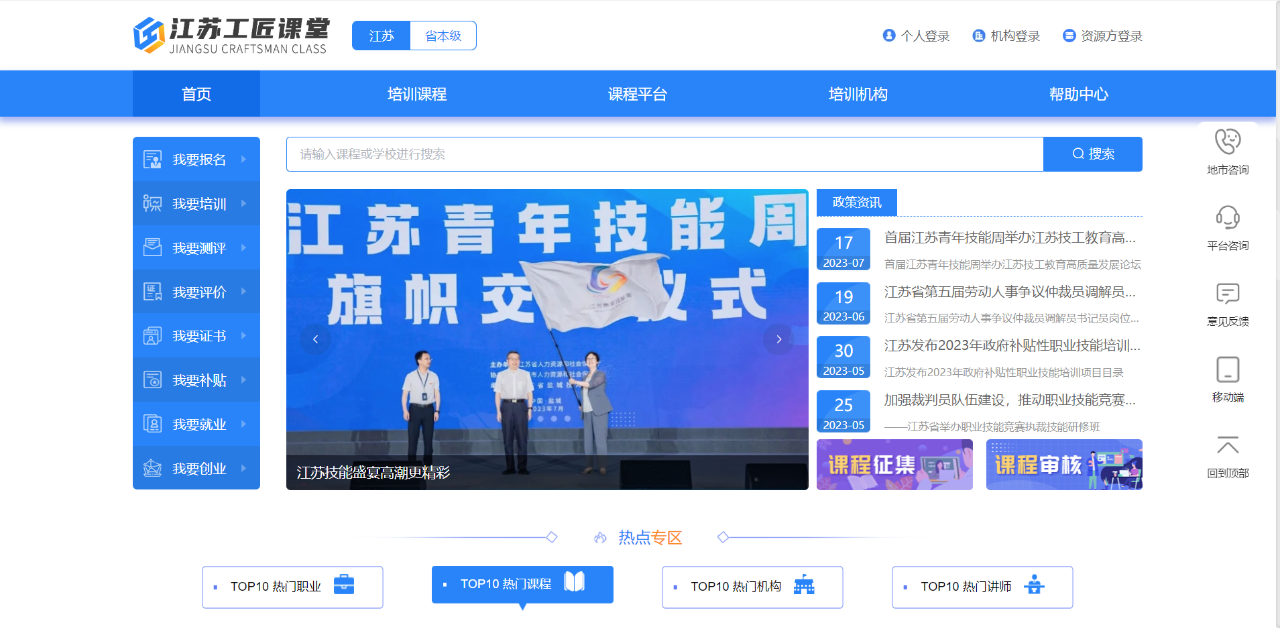Viewport: 1280px width, 628px height.
Task: Show the next carousel slide
Action: (778, 339)
